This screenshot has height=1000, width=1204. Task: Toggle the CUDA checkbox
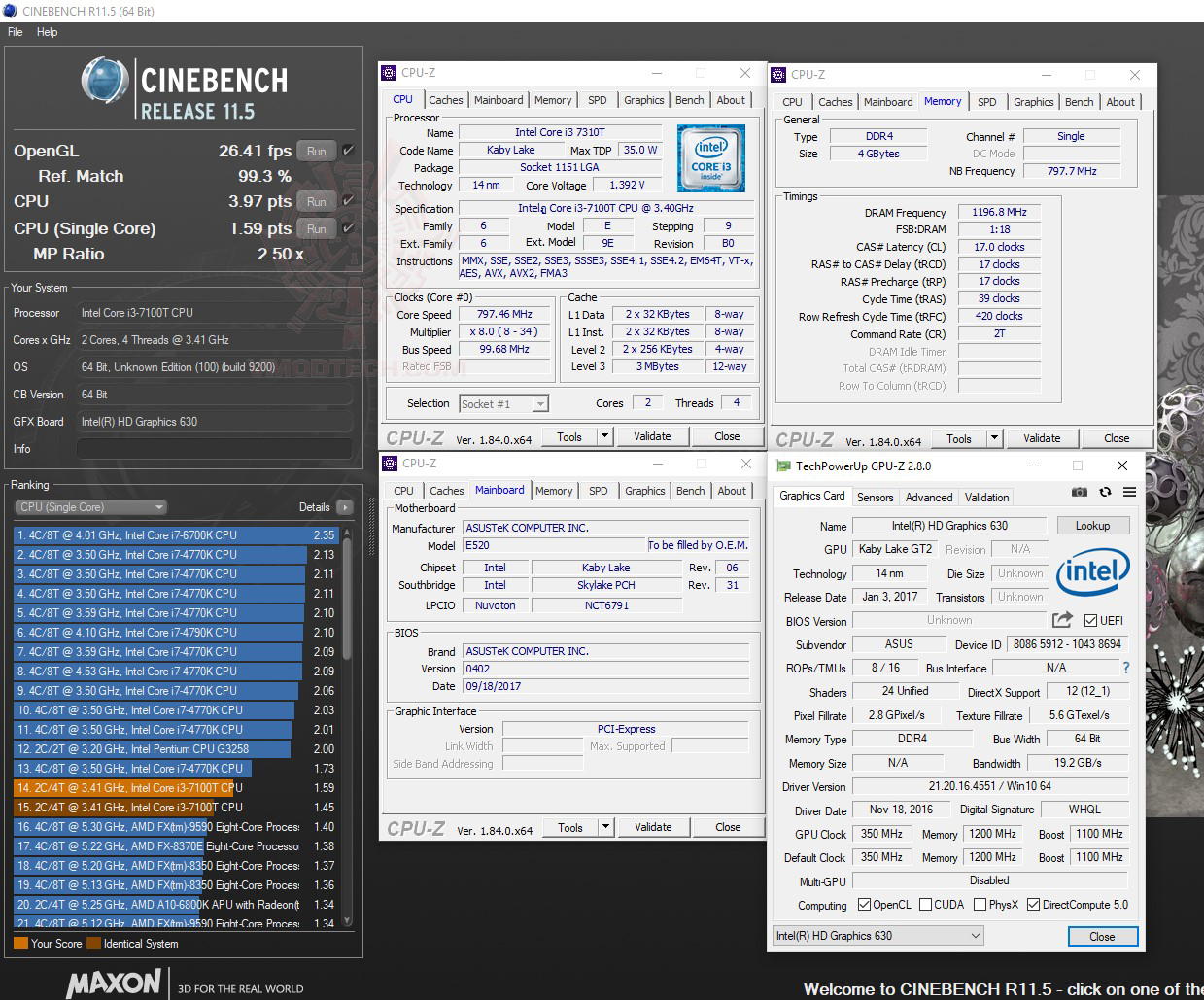click(925, 905)
